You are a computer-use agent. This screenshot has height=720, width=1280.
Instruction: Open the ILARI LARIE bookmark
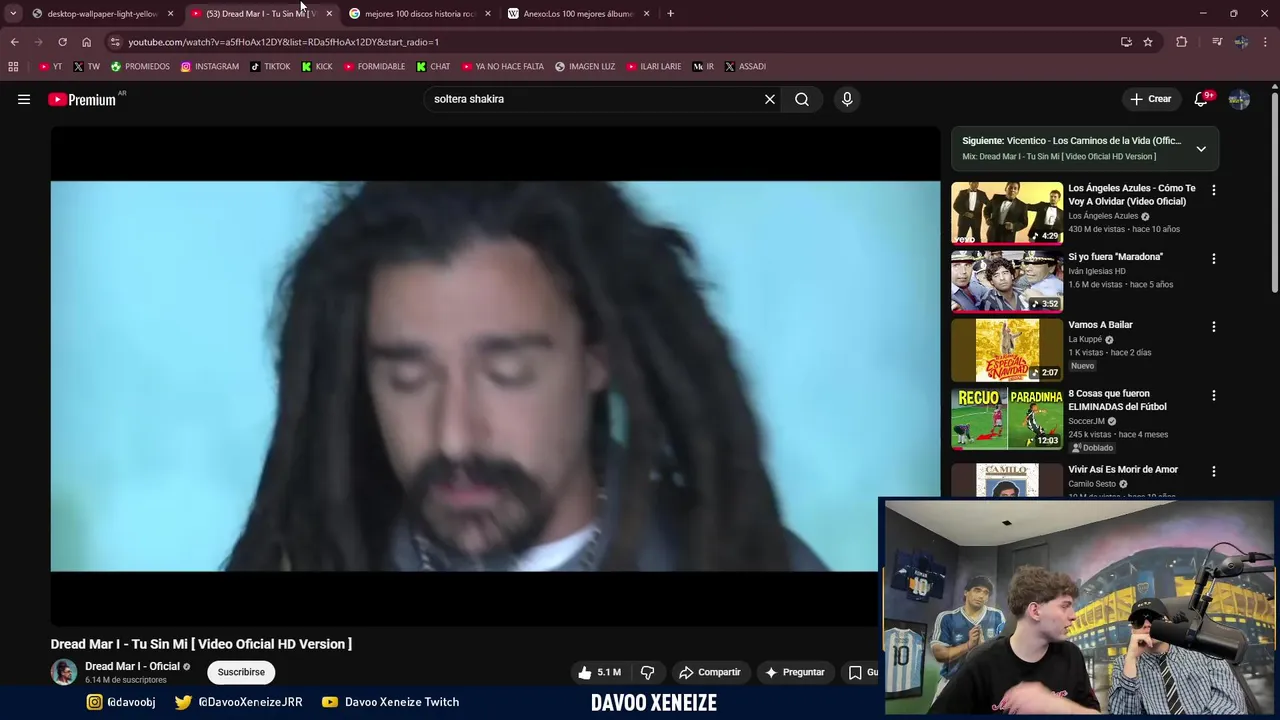pyautogui.click(x=654, y=67)
